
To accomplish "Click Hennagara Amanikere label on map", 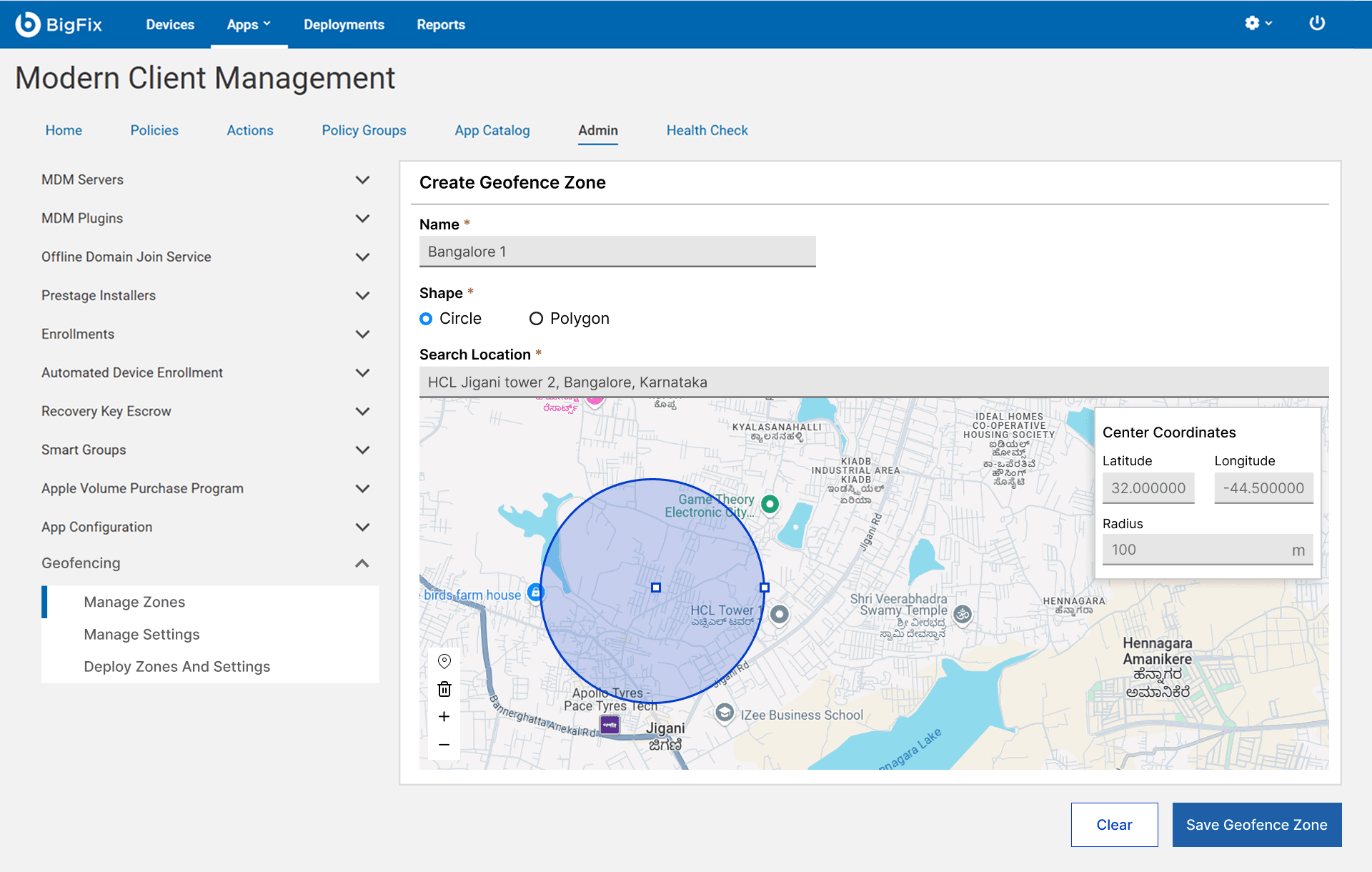I will 1157,667.
